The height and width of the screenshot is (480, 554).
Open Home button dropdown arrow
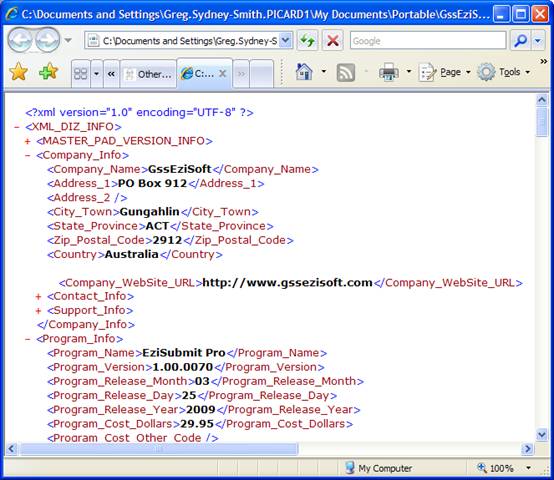tap(324, 72)
